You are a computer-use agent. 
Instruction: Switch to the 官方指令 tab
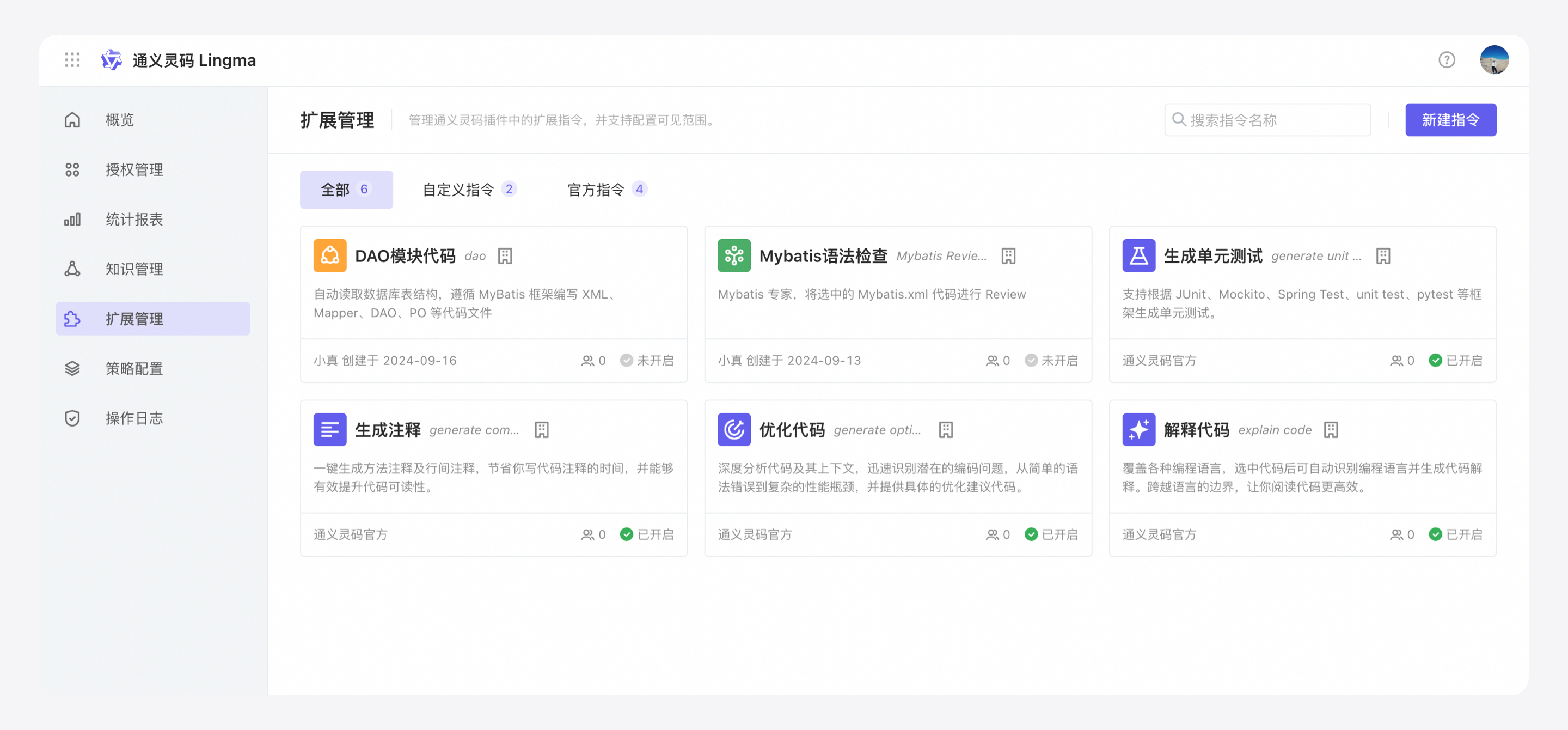pyautogui.click(x=607, y=190)
